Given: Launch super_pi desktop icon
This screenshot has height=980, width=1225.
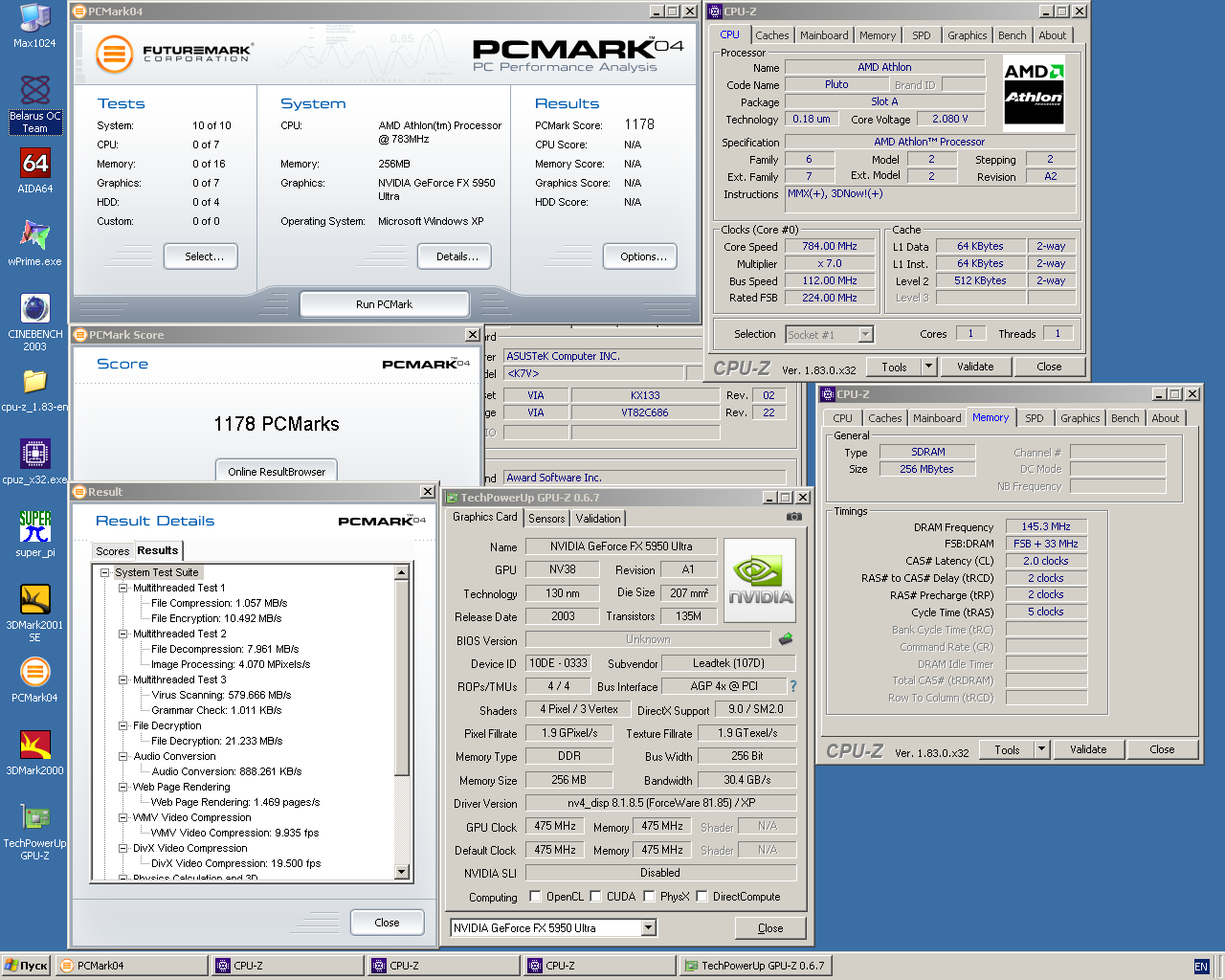Looking at the screenshot, I should [34, 534].
